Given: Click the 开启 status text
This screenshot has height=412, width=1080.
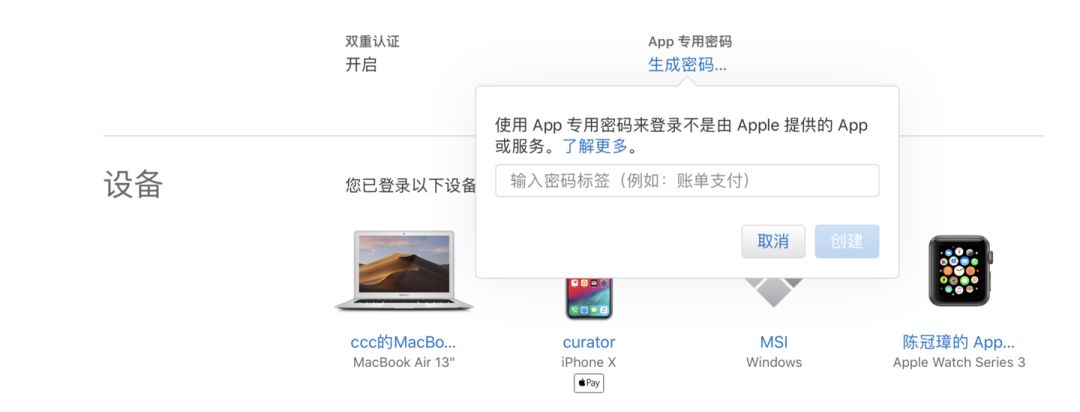Looking at the screenshot, I should (361, 65).
